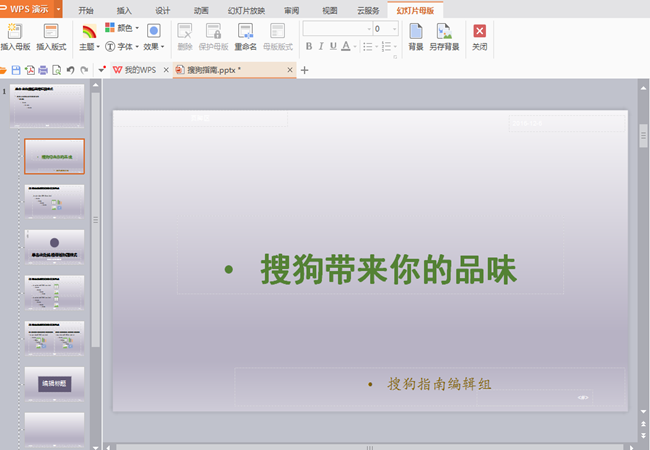
Task: Switch to the 云服务 ribbon tab
Action: tap(368, 10)
